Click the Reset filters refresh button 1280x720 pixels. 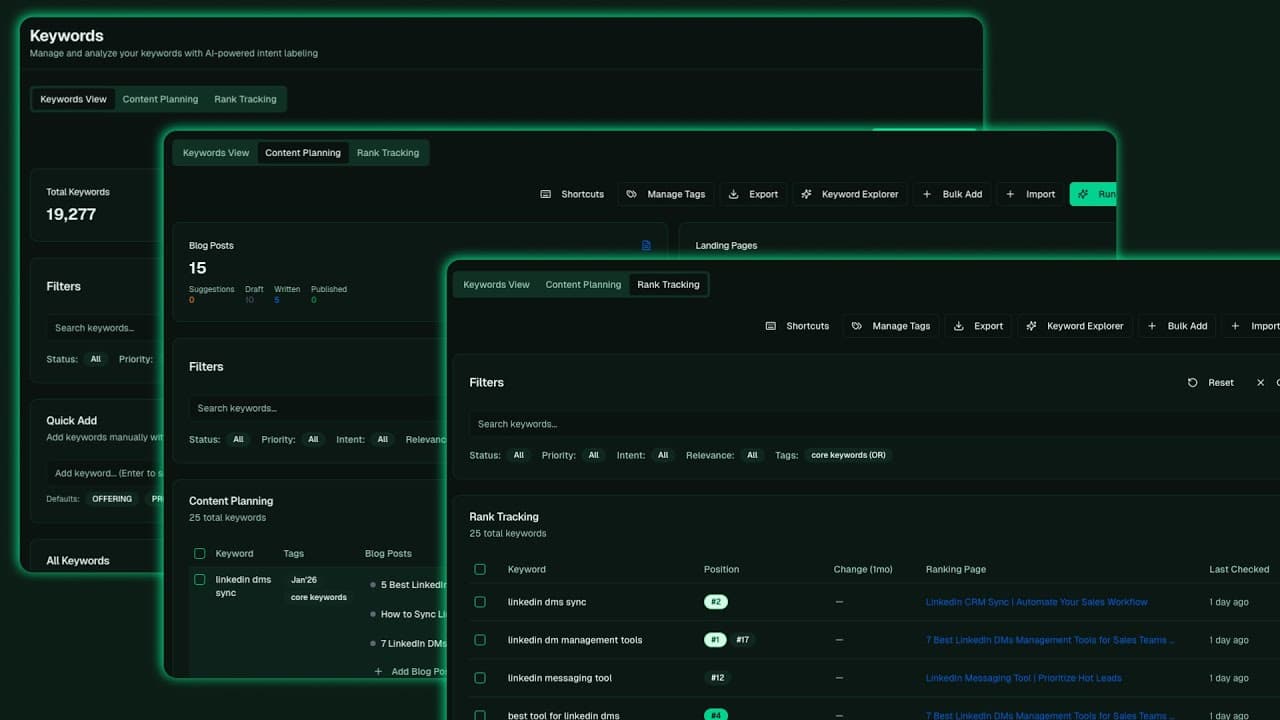click(x=1211, y=383)
